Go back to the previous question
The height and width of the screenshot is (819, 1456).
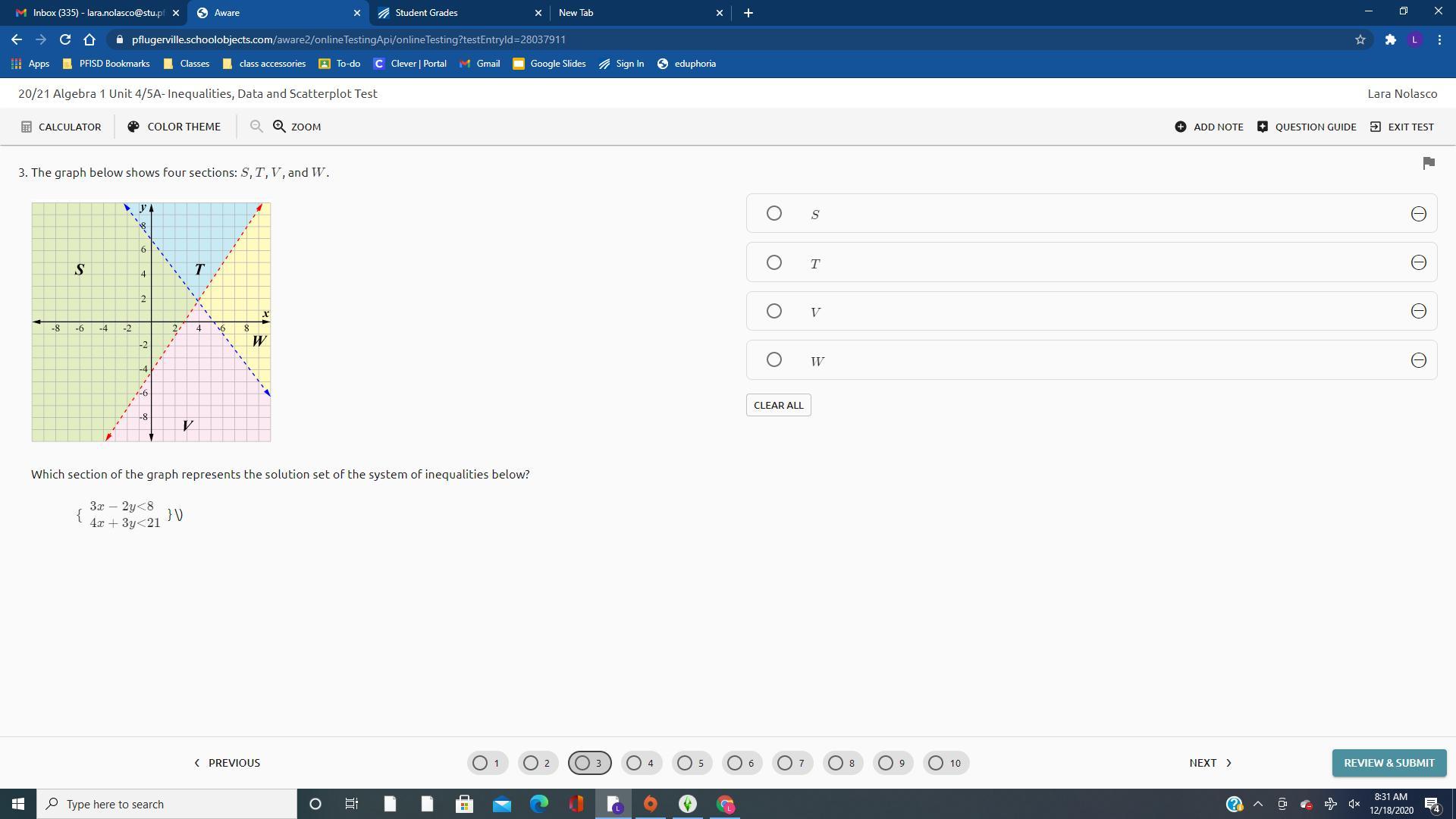tap(227, 763)
